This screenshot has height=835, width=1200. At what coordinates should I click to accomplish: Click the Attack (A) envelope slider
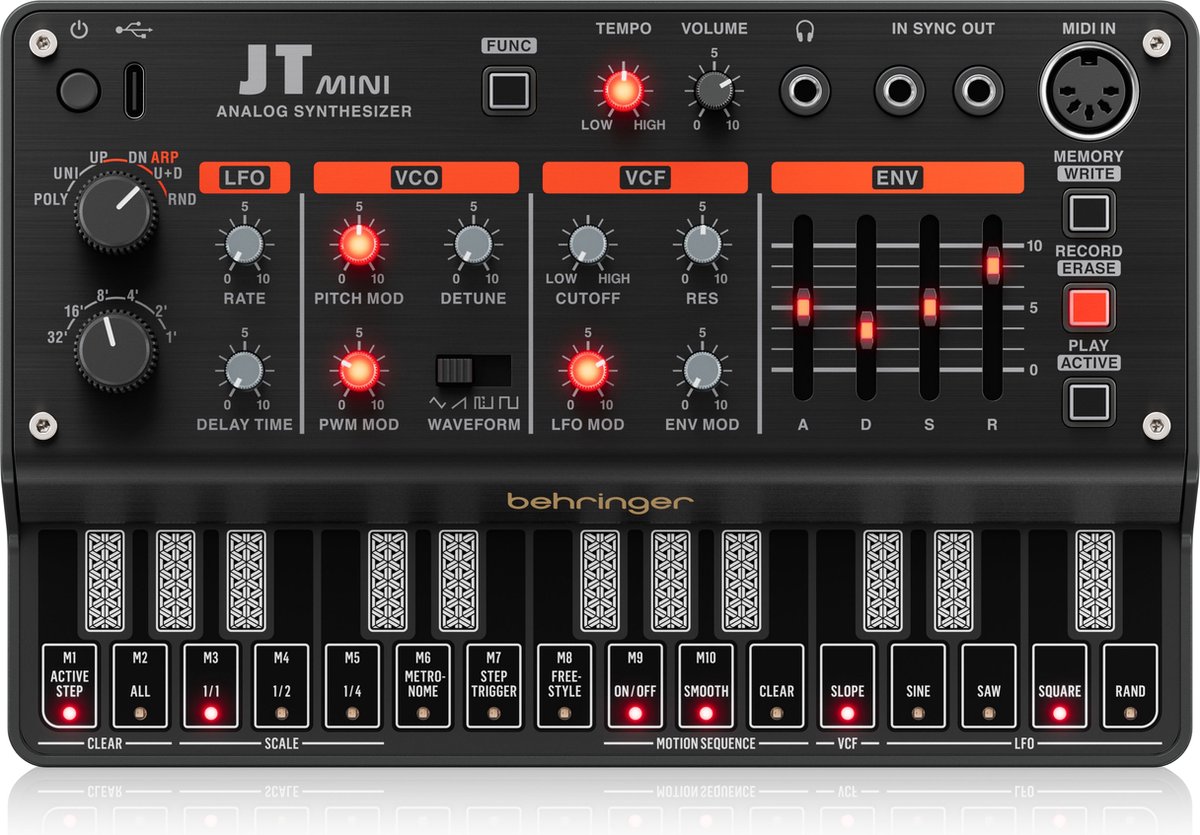tap(802, 306)
